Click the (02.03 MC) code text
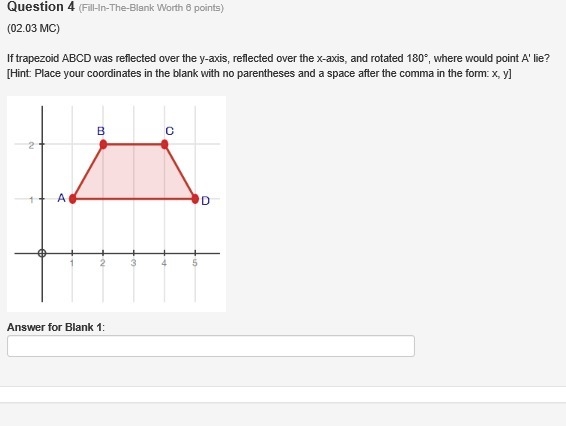The height and width of the screenshot is (426, 566). 34,28
